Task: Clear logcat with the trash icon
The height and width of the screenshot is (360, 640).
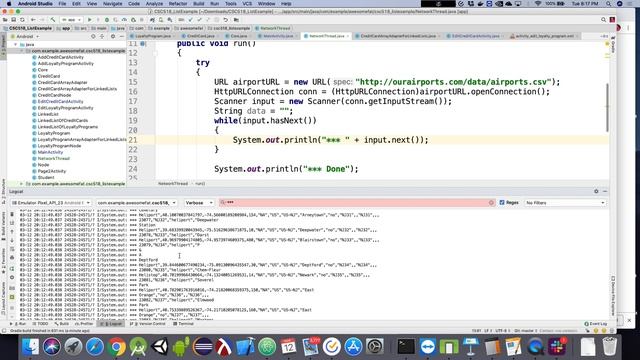Action: [x=12, y=214]
